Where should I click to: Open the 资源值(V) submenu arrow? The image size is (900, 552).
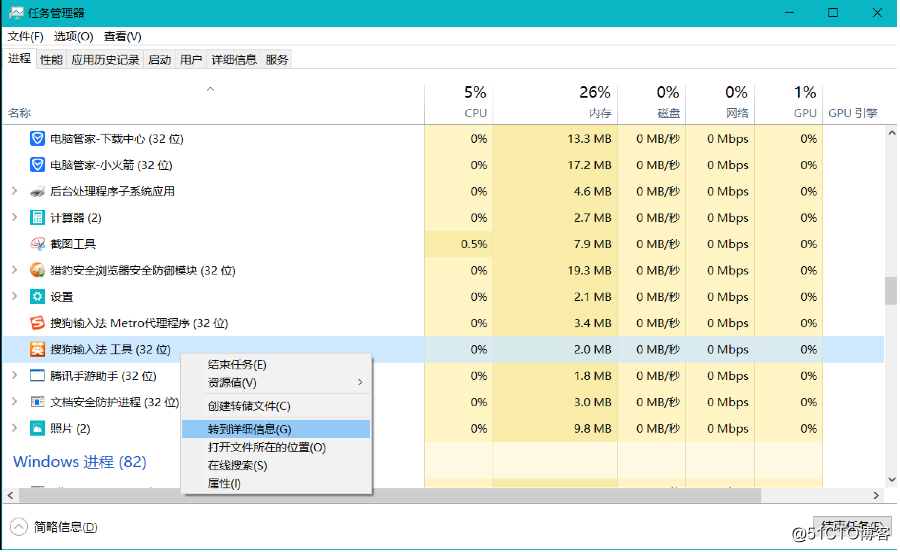tap(360, 382)
